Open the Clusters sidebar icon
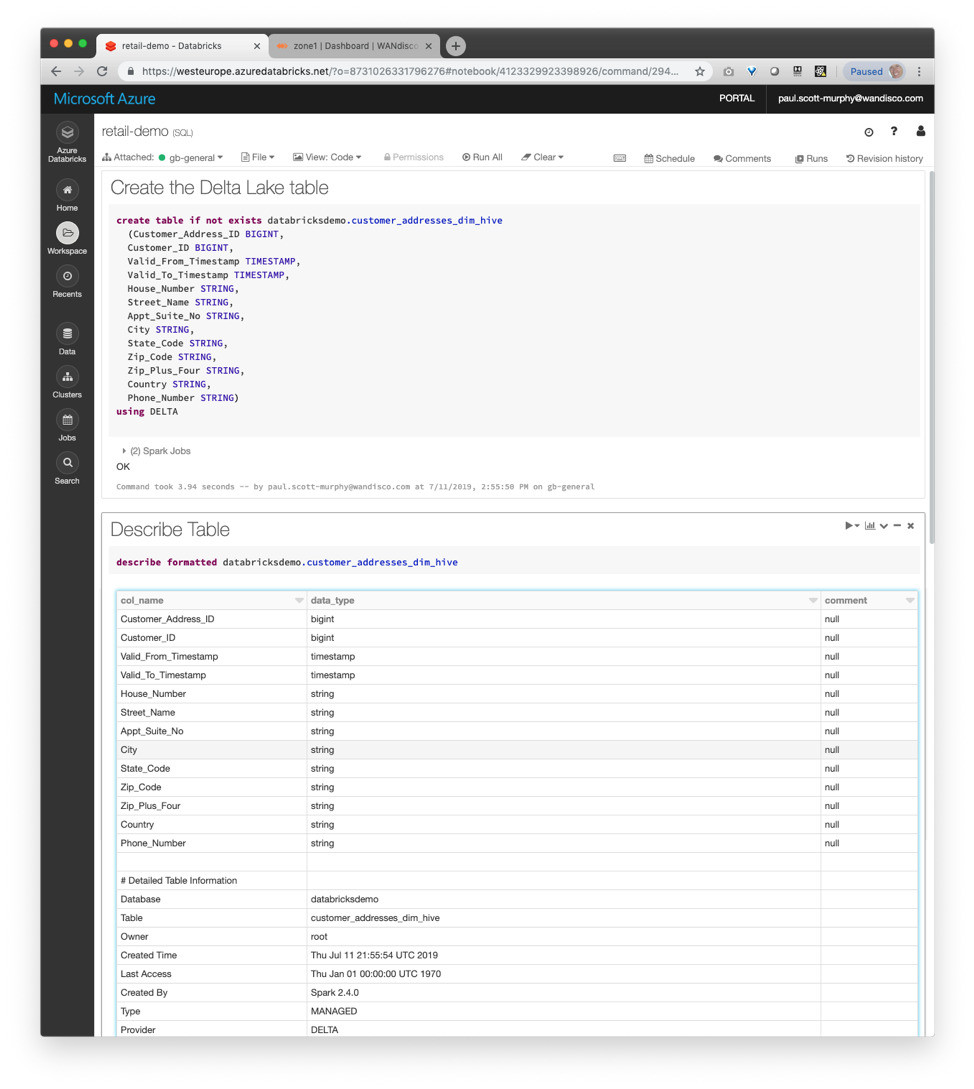The height and width of the screenshot is (1089, 974). [67, 378]
